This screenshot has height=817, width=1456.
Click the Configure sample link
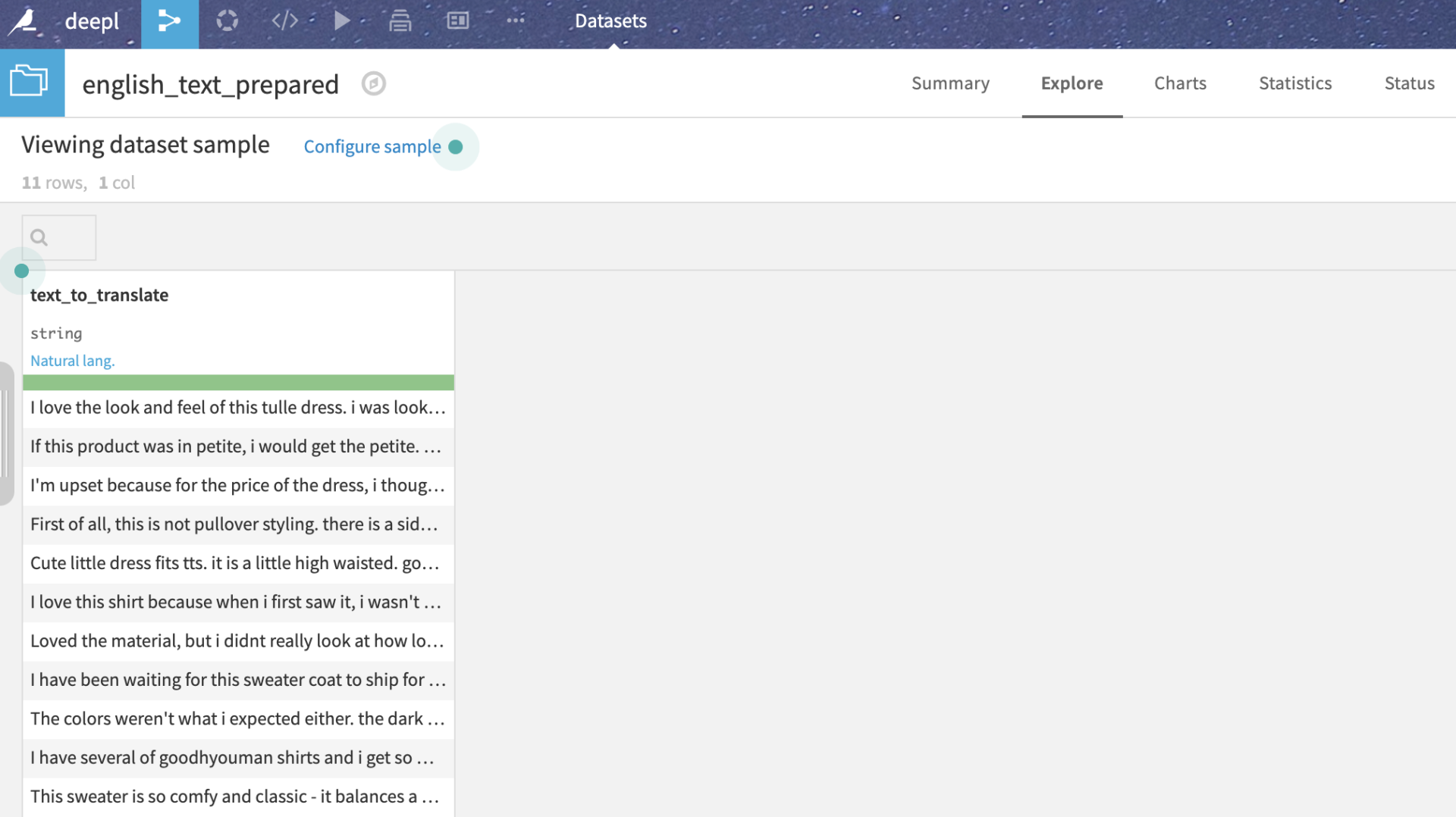pyautogui.click(x=372, y=146)
